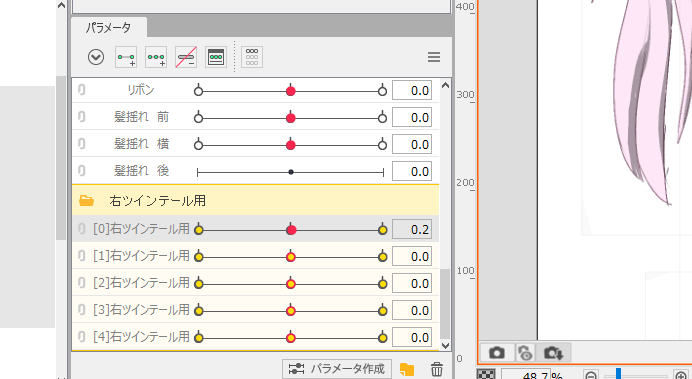
Task: Select the 髪揺れ 横 parameter name
Action: pyautogui.click(x=141, y=144)
